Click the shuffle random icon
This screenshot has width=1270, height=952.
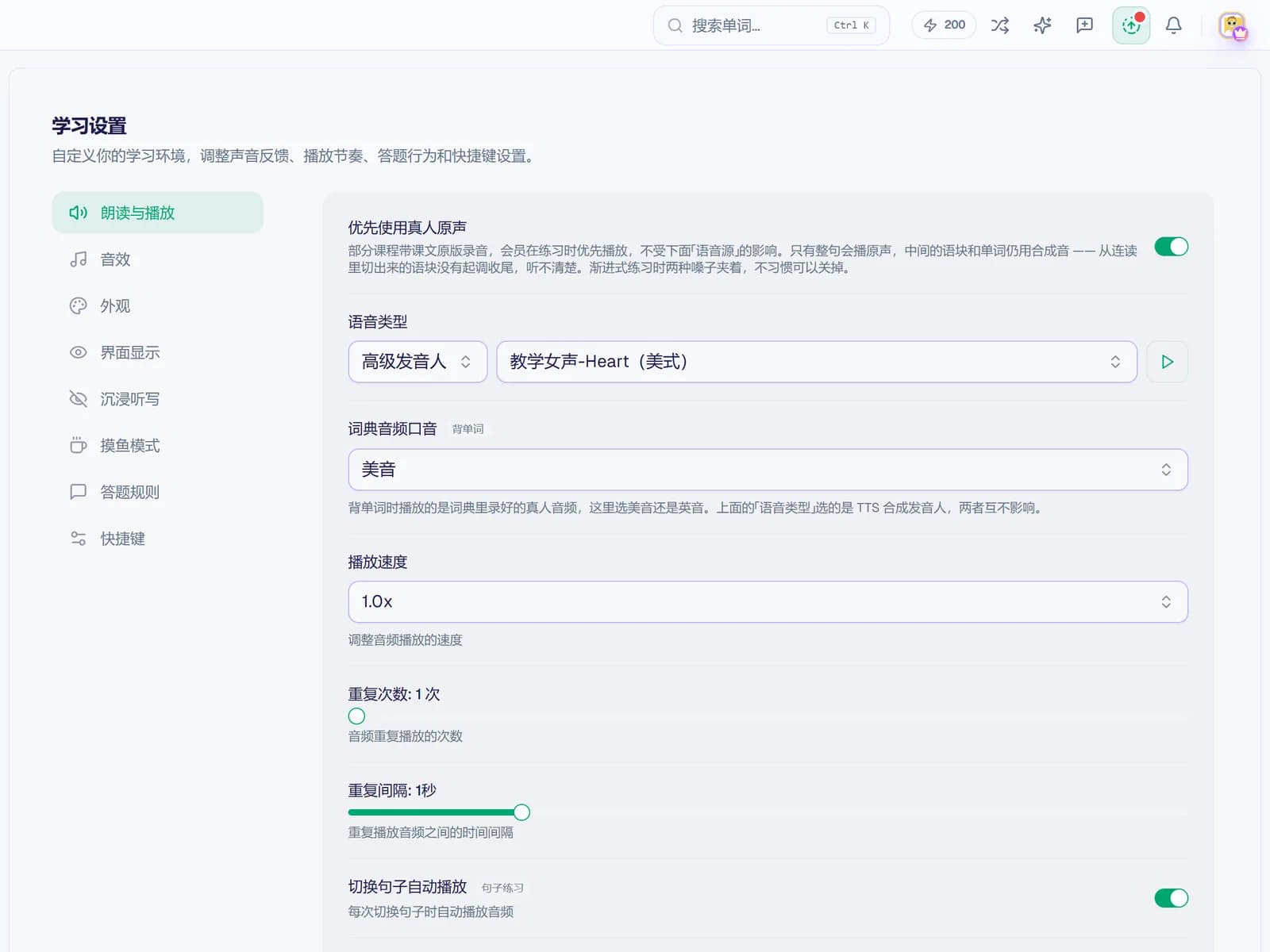pos(1000,25)
